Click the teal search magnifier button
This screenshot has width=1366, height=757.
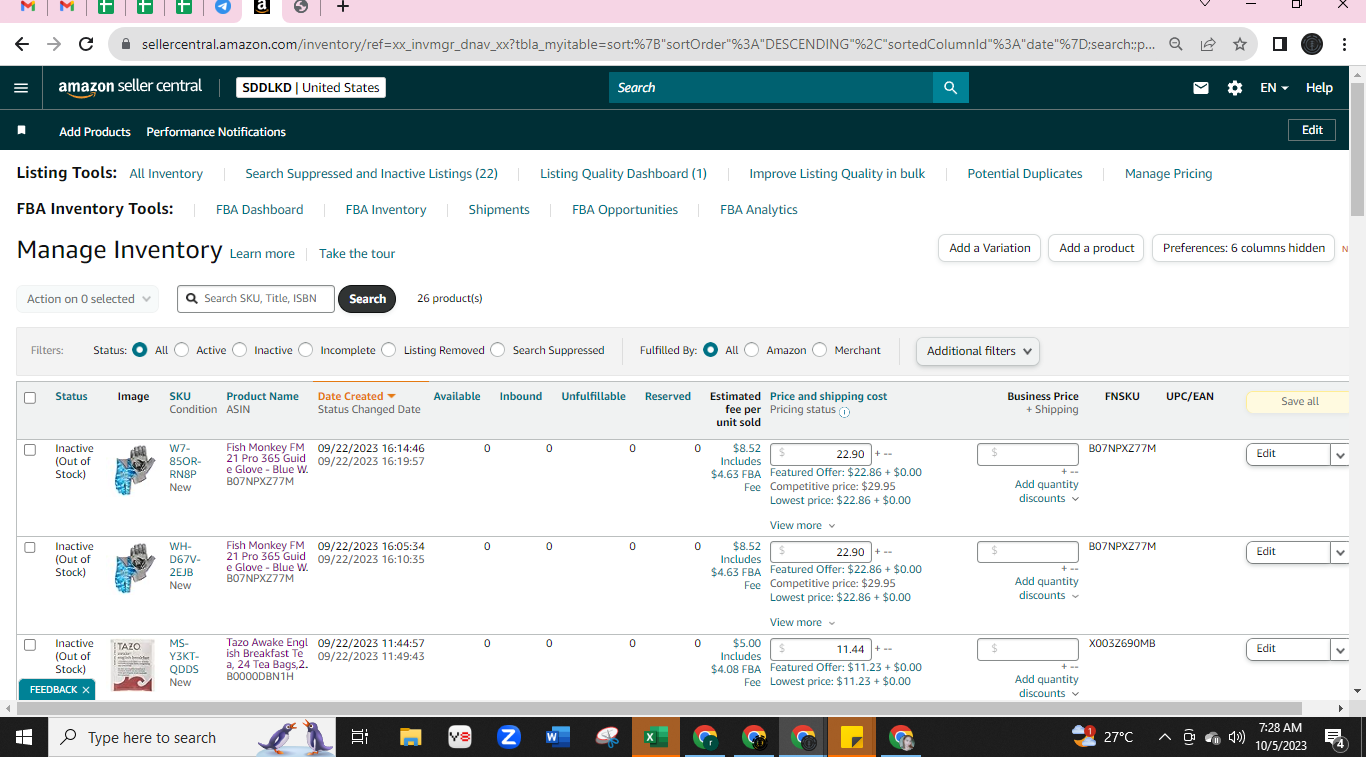(950, 88)
